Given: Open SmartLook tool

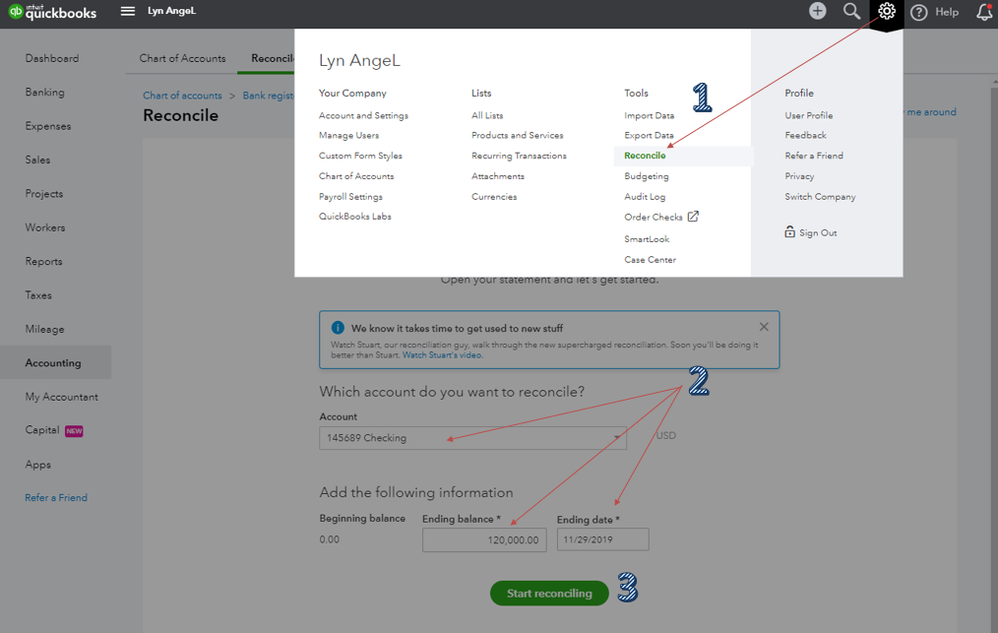Looking at the screenshot, I should [x=647, y=239].
